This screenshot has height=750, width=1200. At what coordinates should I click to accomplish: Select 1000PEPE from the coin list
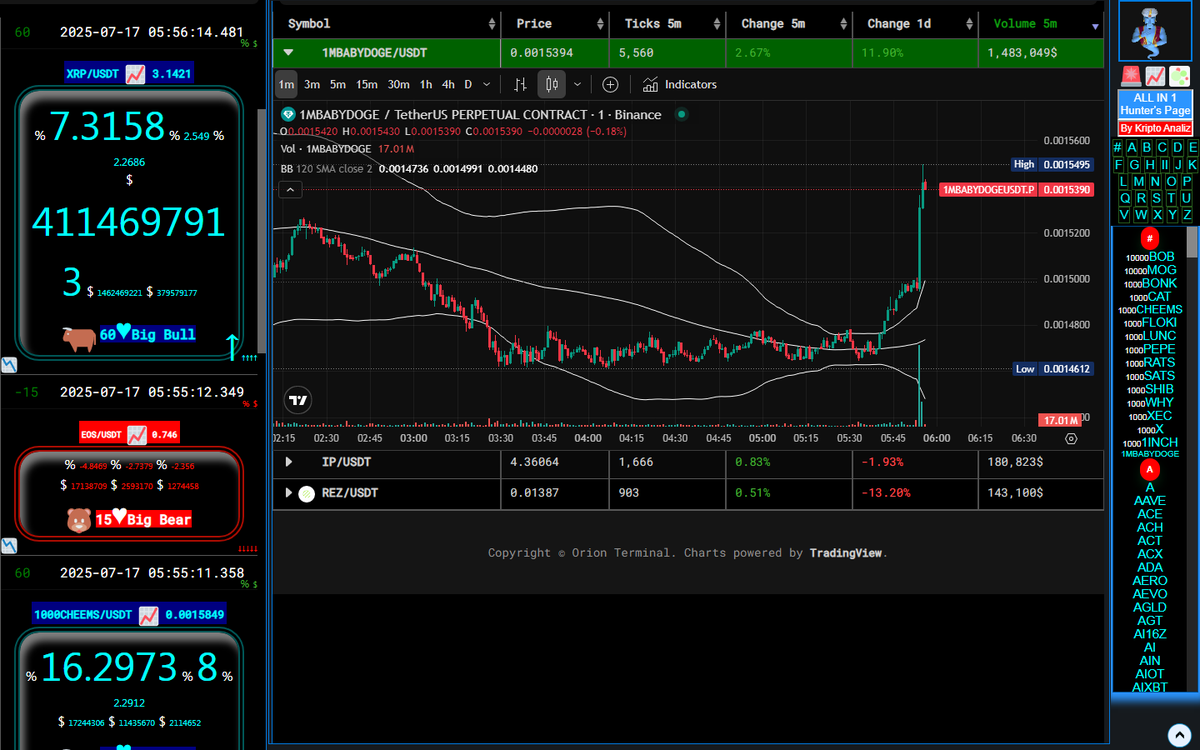(x=1150, y=349)
